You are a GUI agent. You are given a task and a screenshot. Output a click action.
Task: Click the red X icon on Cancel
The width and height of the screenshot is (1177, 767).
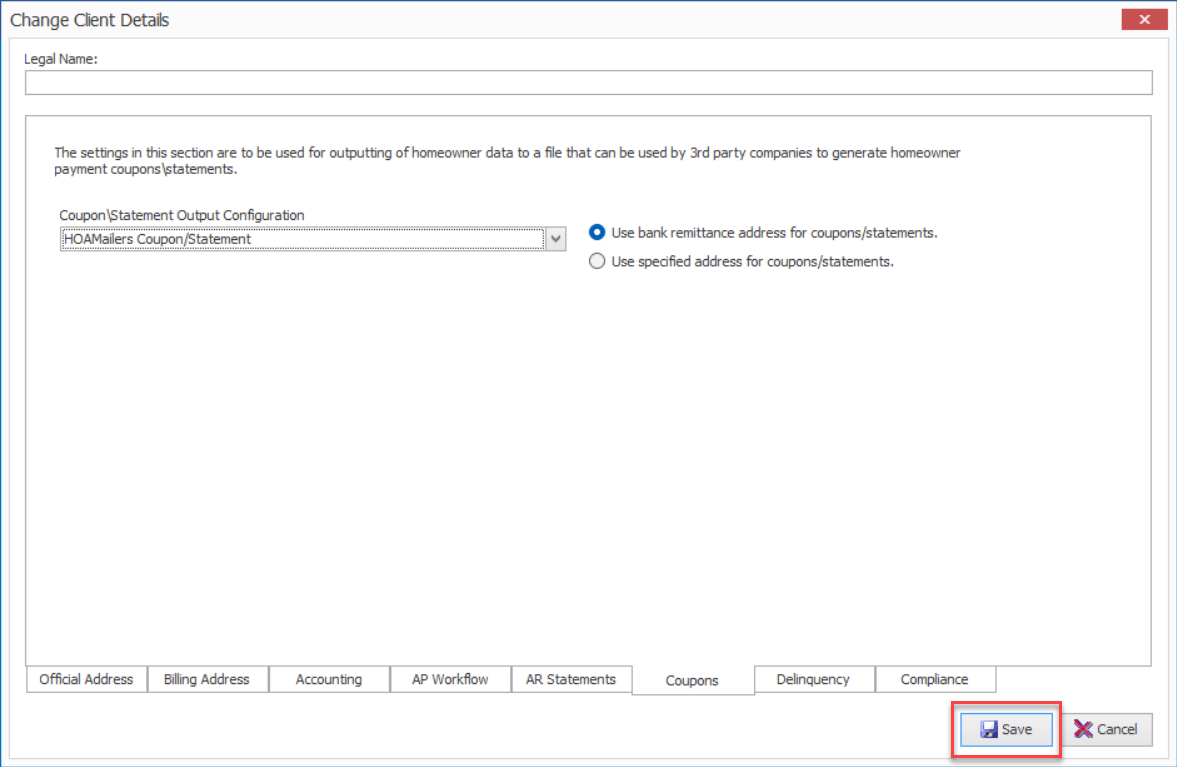(1082, 729)
